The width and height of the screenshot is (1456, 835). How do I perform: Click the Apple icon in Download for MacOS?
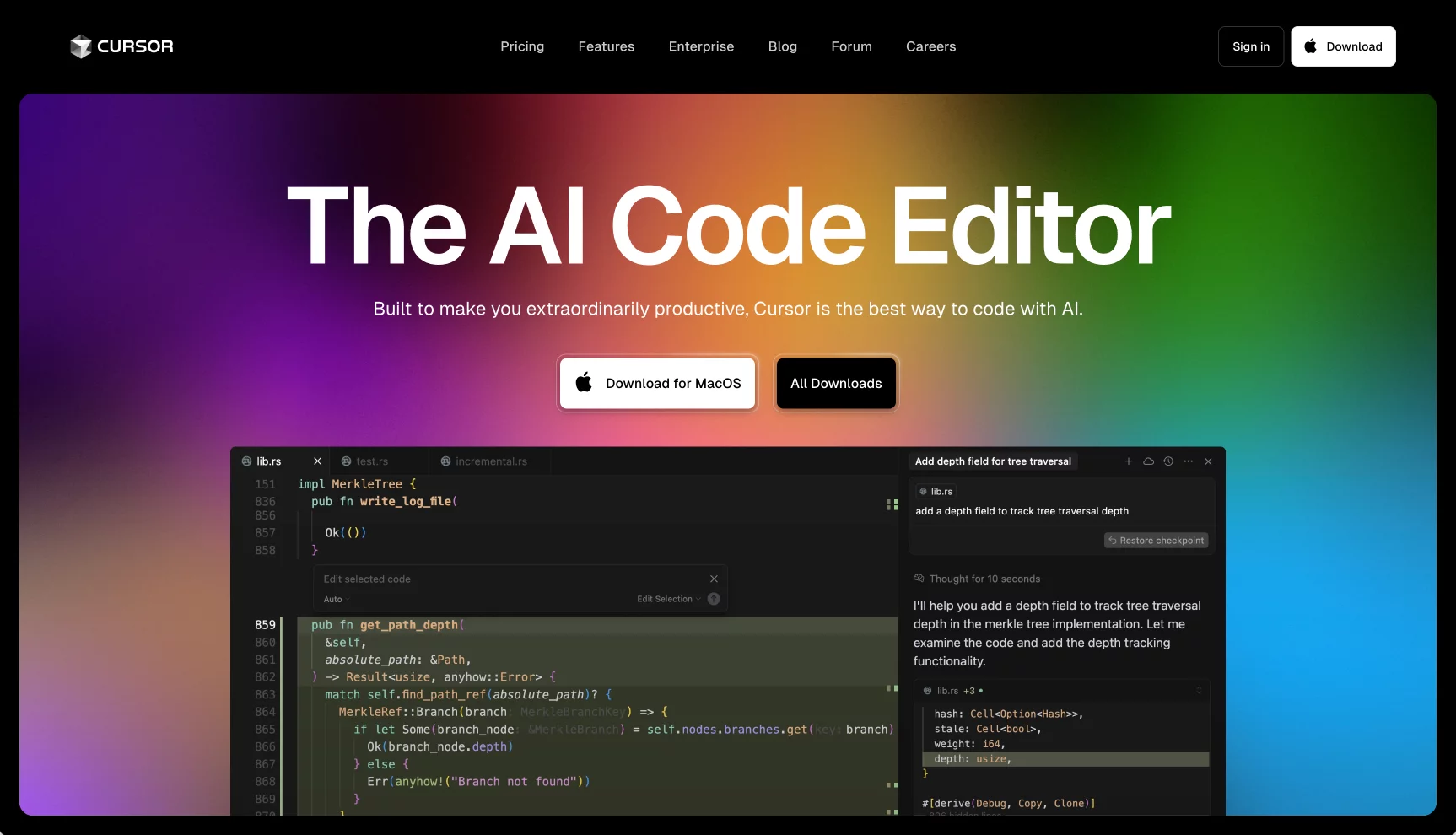tap(584, 383)
